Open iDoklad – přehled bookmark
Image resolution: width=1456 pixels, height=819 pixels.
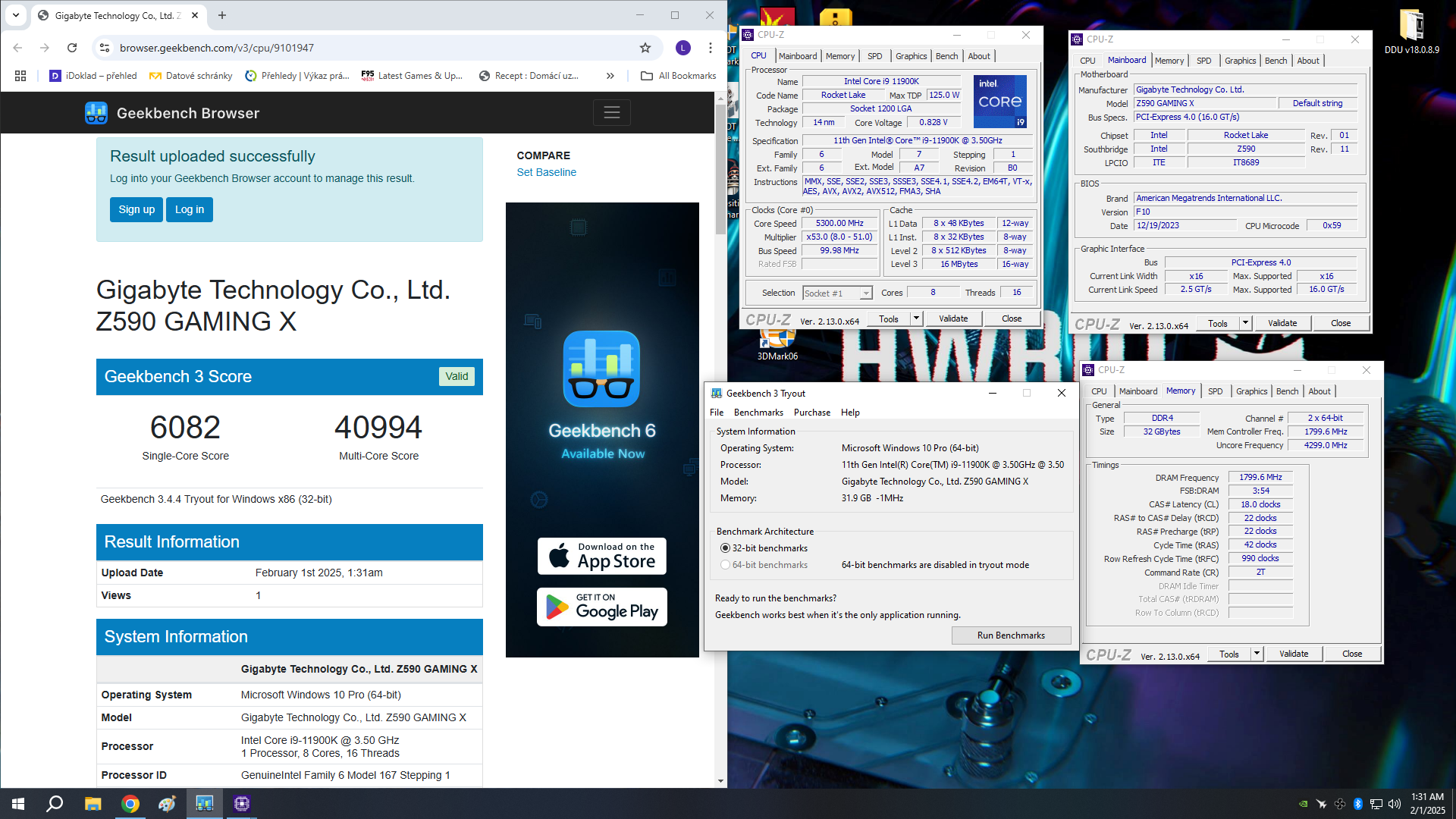pos(93,76)
